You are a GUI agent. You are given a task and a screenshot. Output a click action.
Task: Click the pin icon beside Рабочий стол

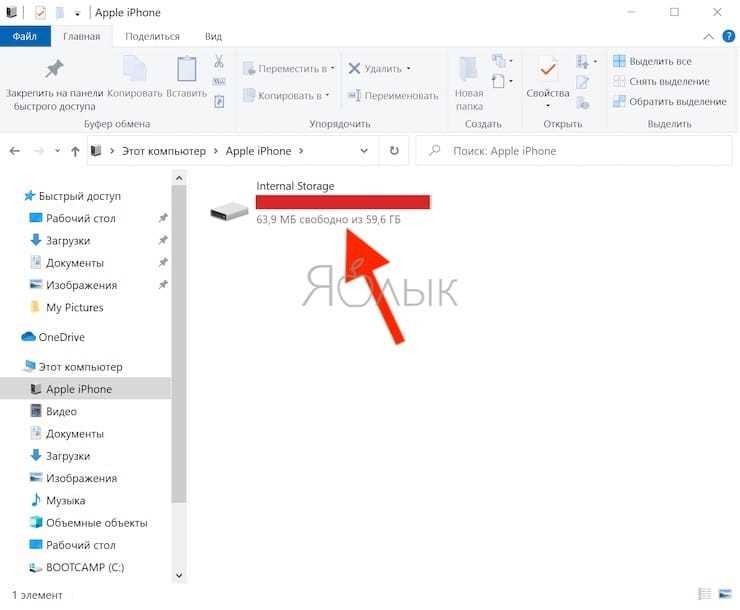click(x=163, y=217)
